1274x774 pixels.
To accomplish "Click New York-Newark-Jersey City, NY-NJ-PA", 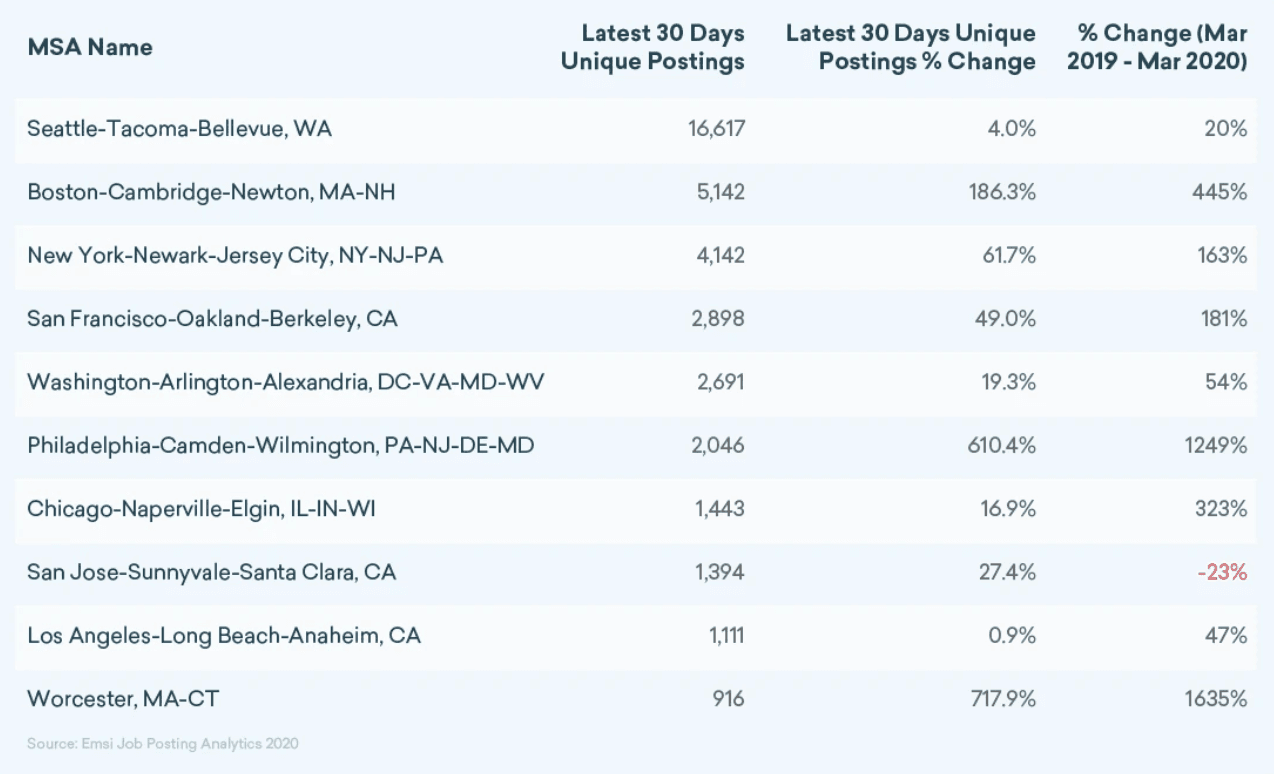I will [x=235, y=255].
